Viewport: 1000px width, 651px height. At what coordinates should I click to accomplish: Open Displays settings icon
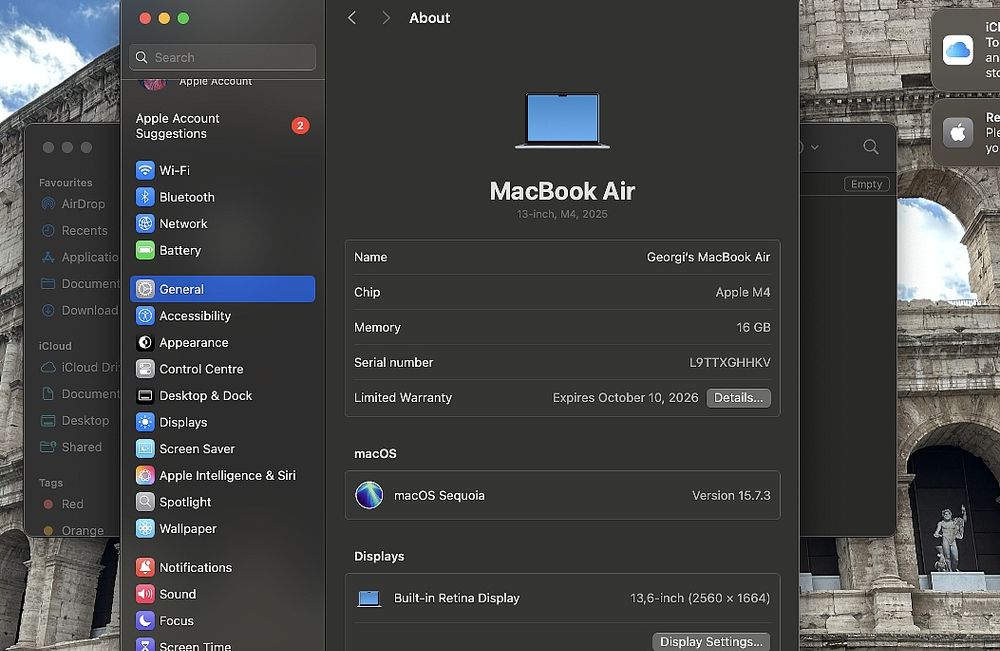145,423
